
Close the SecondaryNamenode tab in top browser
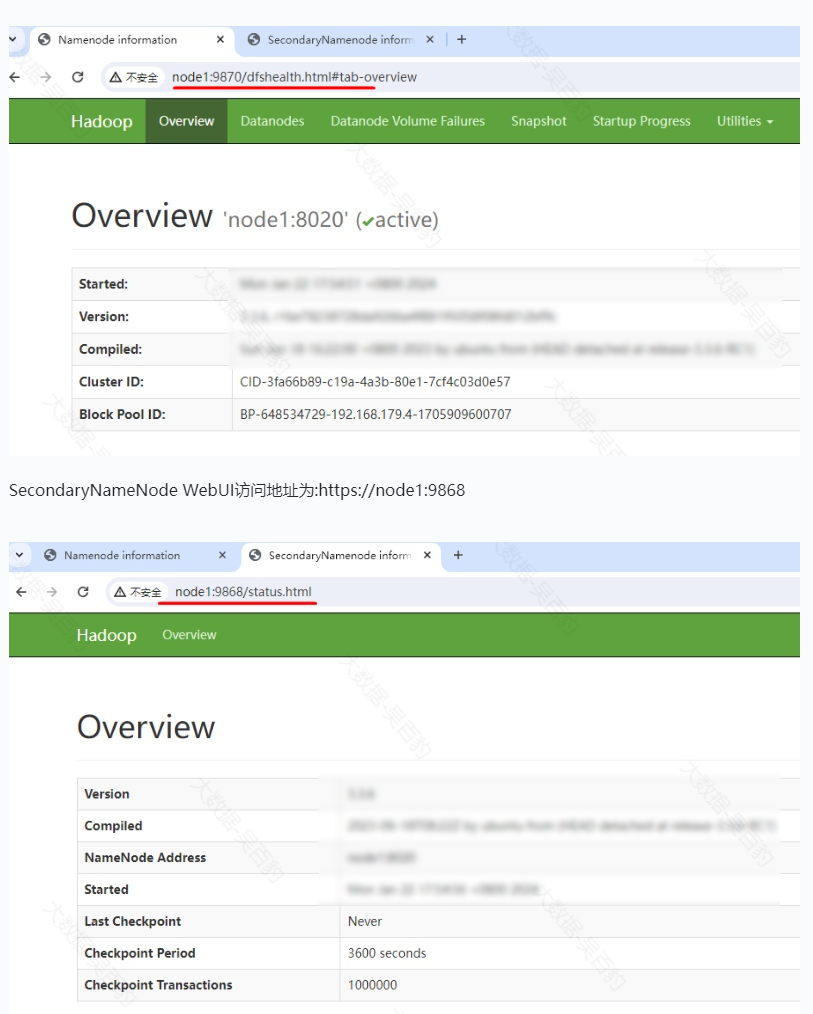click(x=429, y=39)
